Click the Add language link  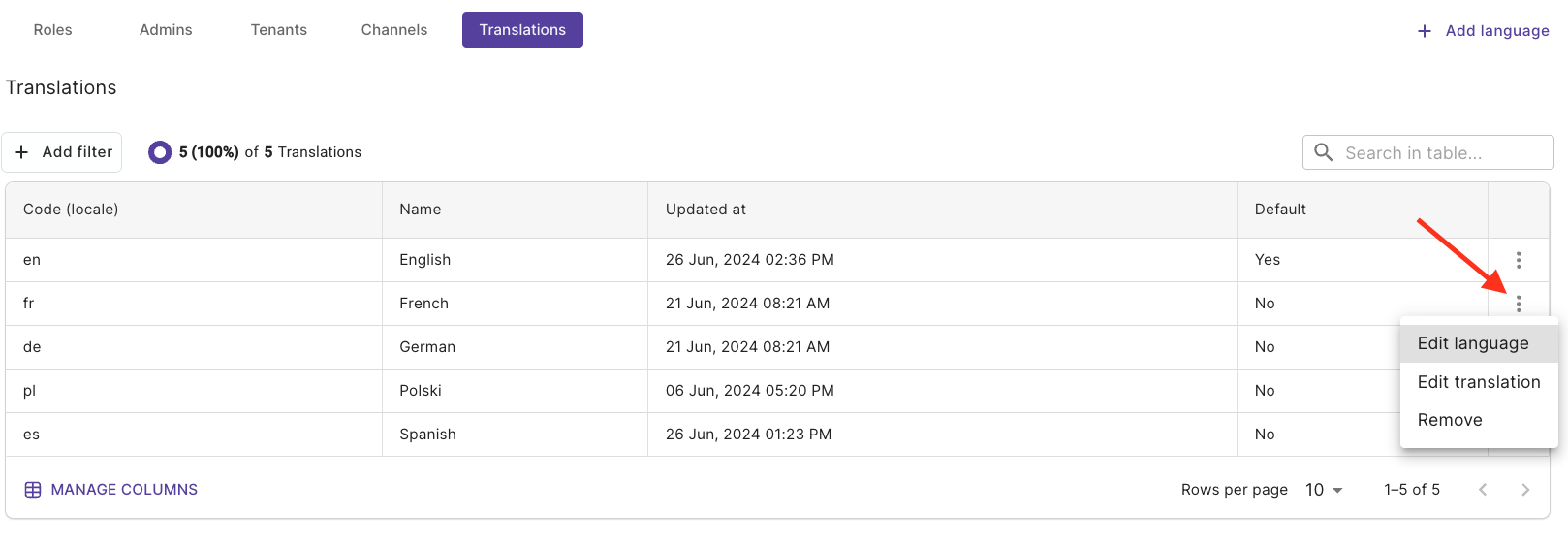[1496, 31]
